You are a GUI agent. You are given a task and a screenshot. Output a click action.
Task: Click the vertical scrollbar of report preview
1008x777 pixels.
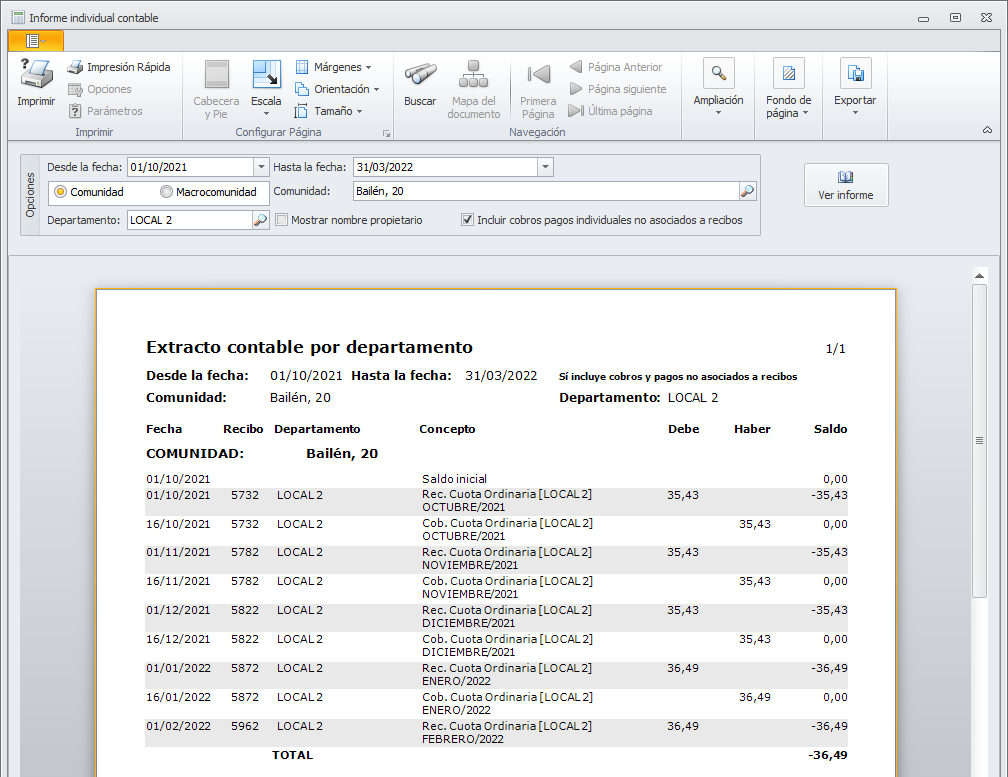pos(979,440)
